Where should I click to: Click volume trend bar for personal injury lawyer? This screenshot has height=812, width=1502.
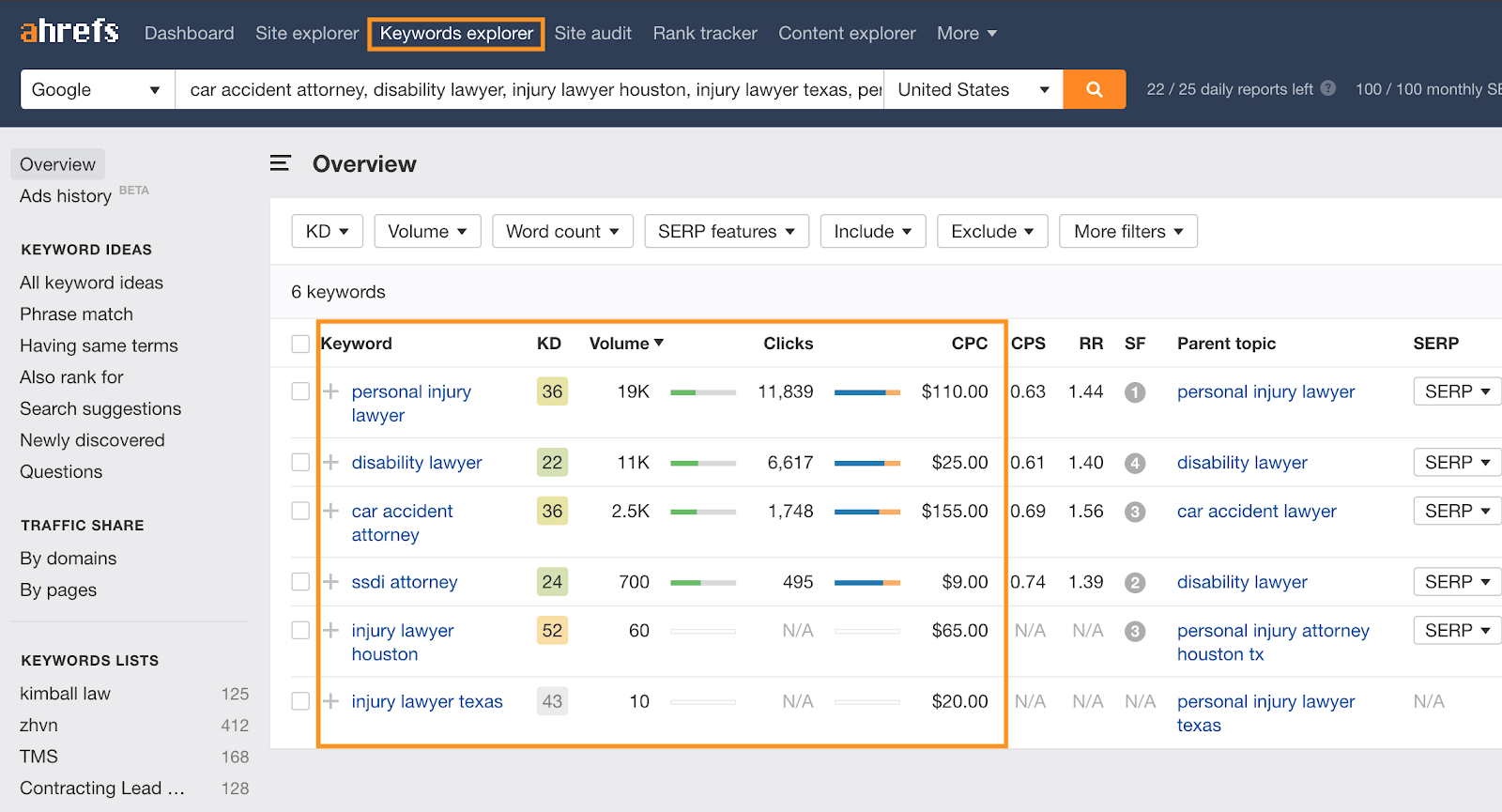point(703,392)
